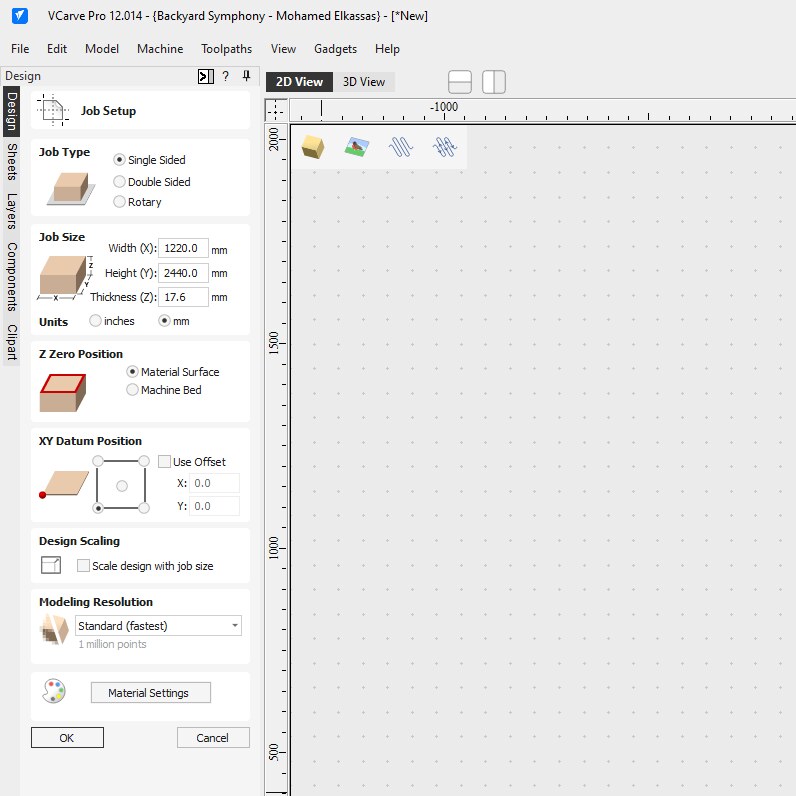Click the material settings palette icon

point(54,691)
